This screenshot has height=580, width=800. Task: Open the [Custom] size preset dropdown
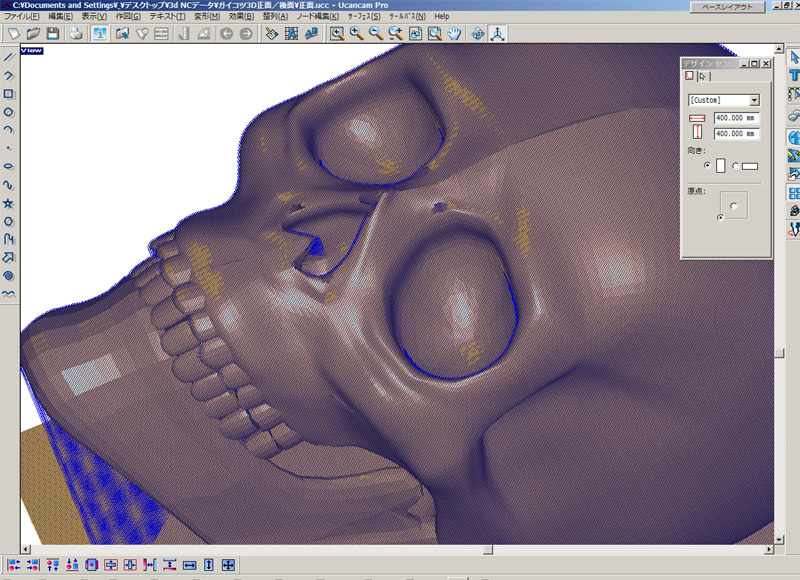click(754, 100)
